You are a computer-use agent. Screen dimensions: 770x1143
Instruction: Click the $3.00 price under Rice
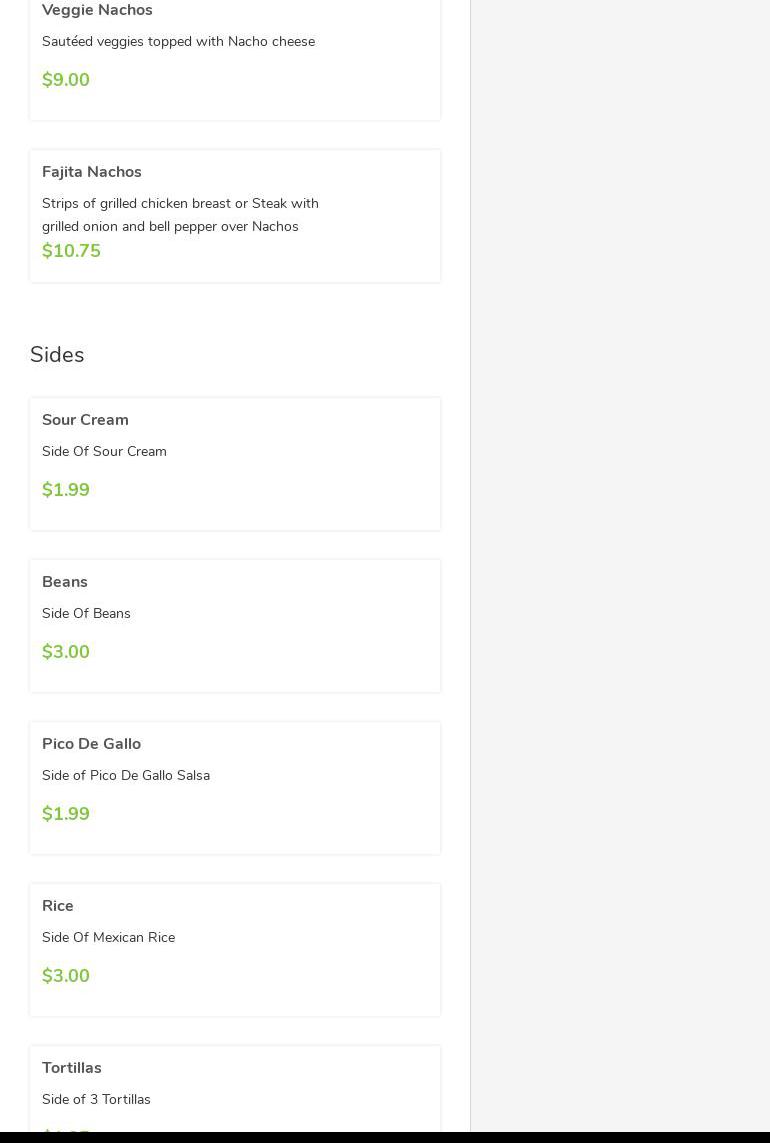66,976
